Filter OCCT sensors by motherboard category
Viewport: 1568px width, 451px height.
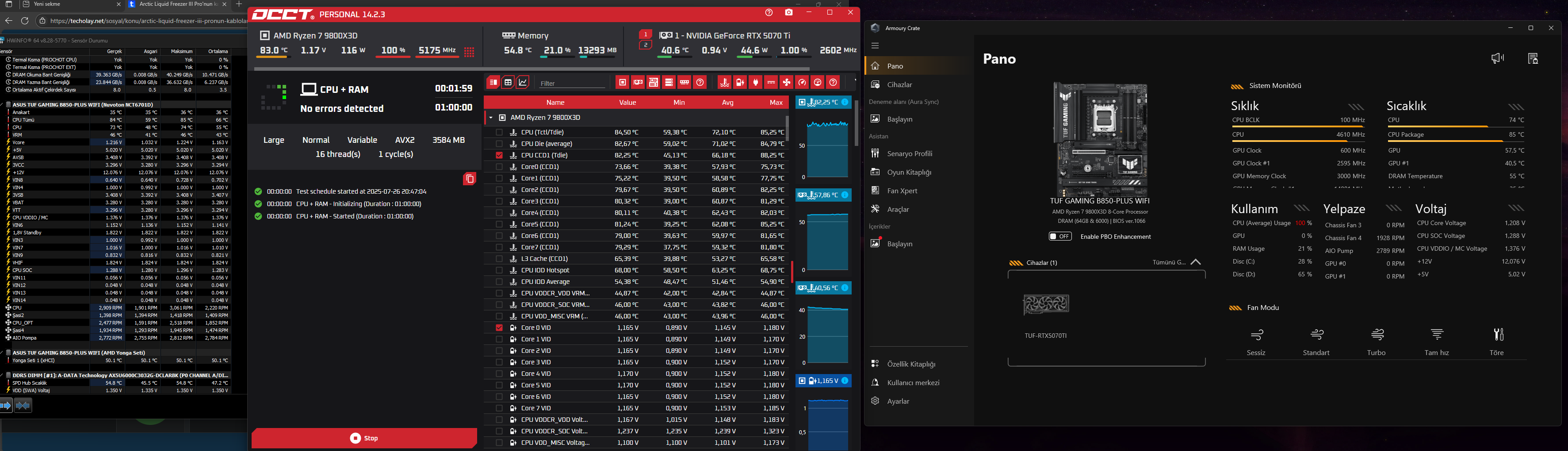(x=653, y=82)
